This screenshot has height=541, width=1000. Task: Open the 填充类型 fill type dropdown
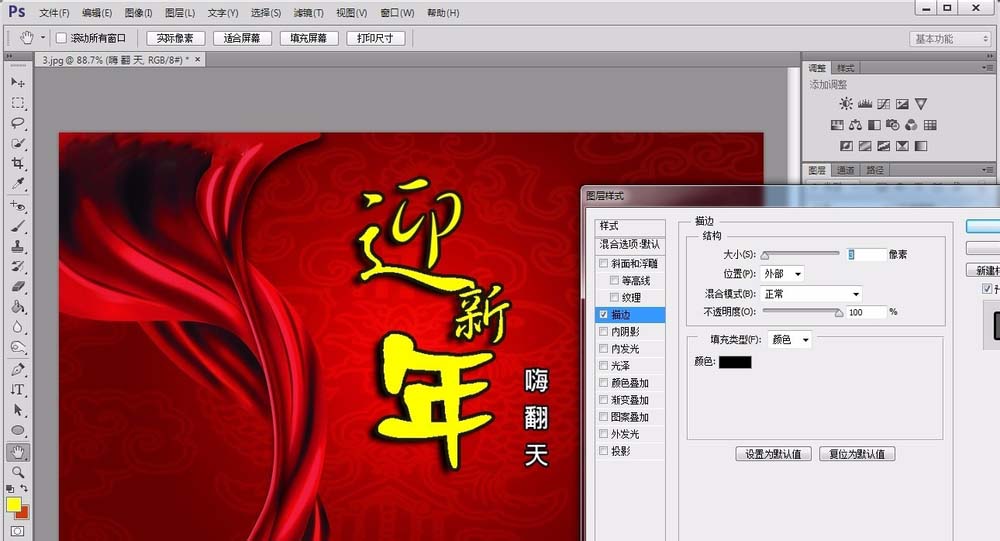[790, 340]
